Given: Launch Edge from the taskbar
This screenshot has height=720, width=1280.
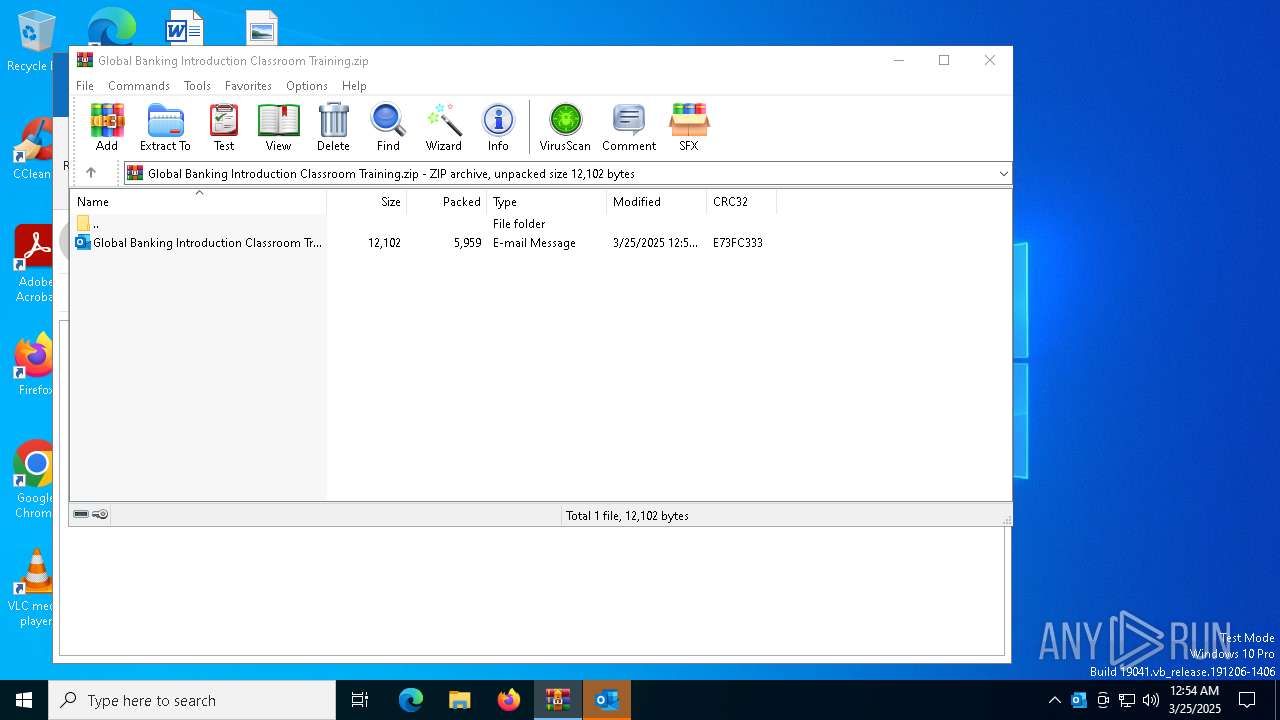Looking at the screenshot, I should [x=411, y=700].
